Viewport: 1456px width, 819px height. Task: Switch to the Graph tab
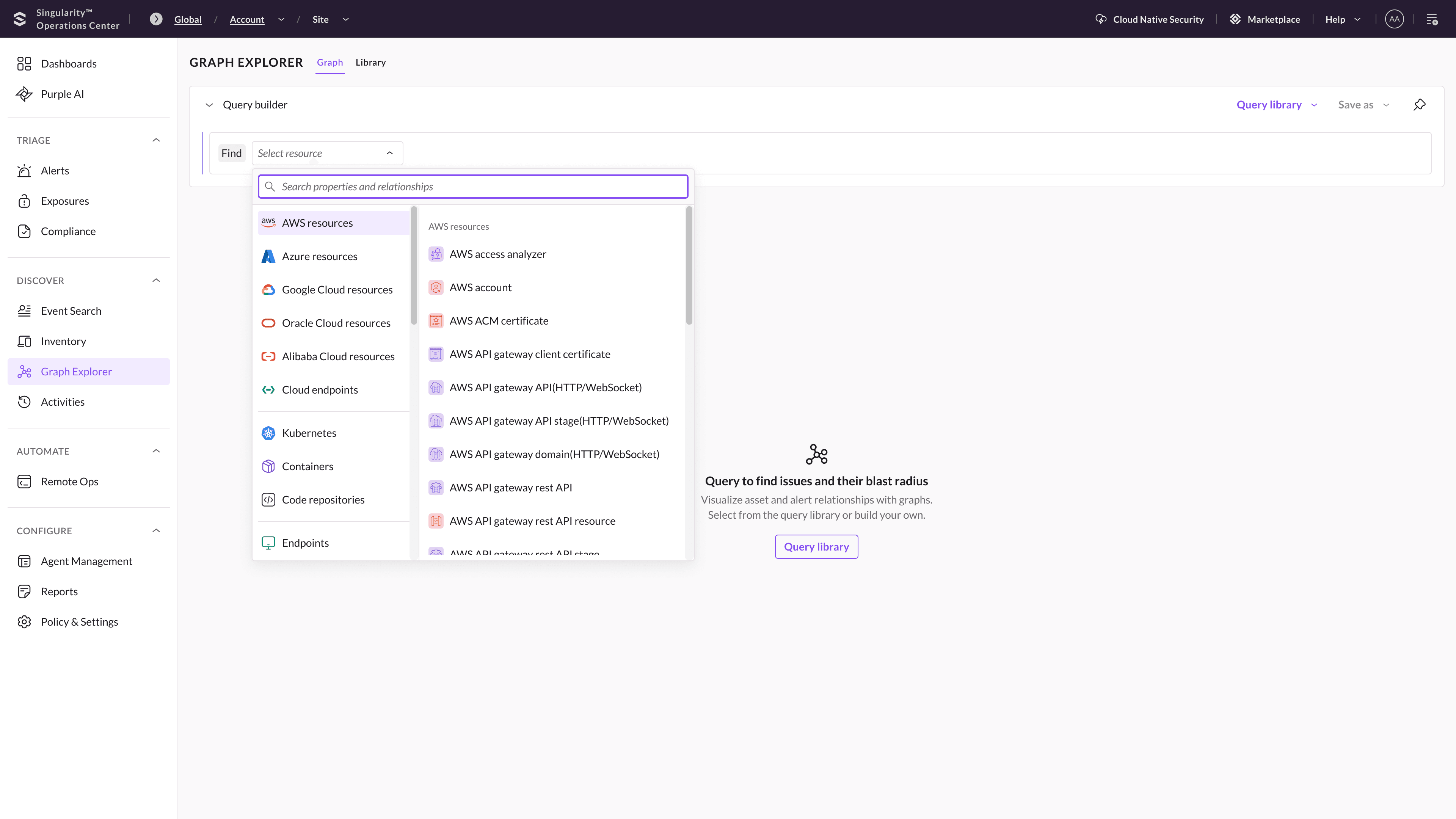click(x=330, y=63)
